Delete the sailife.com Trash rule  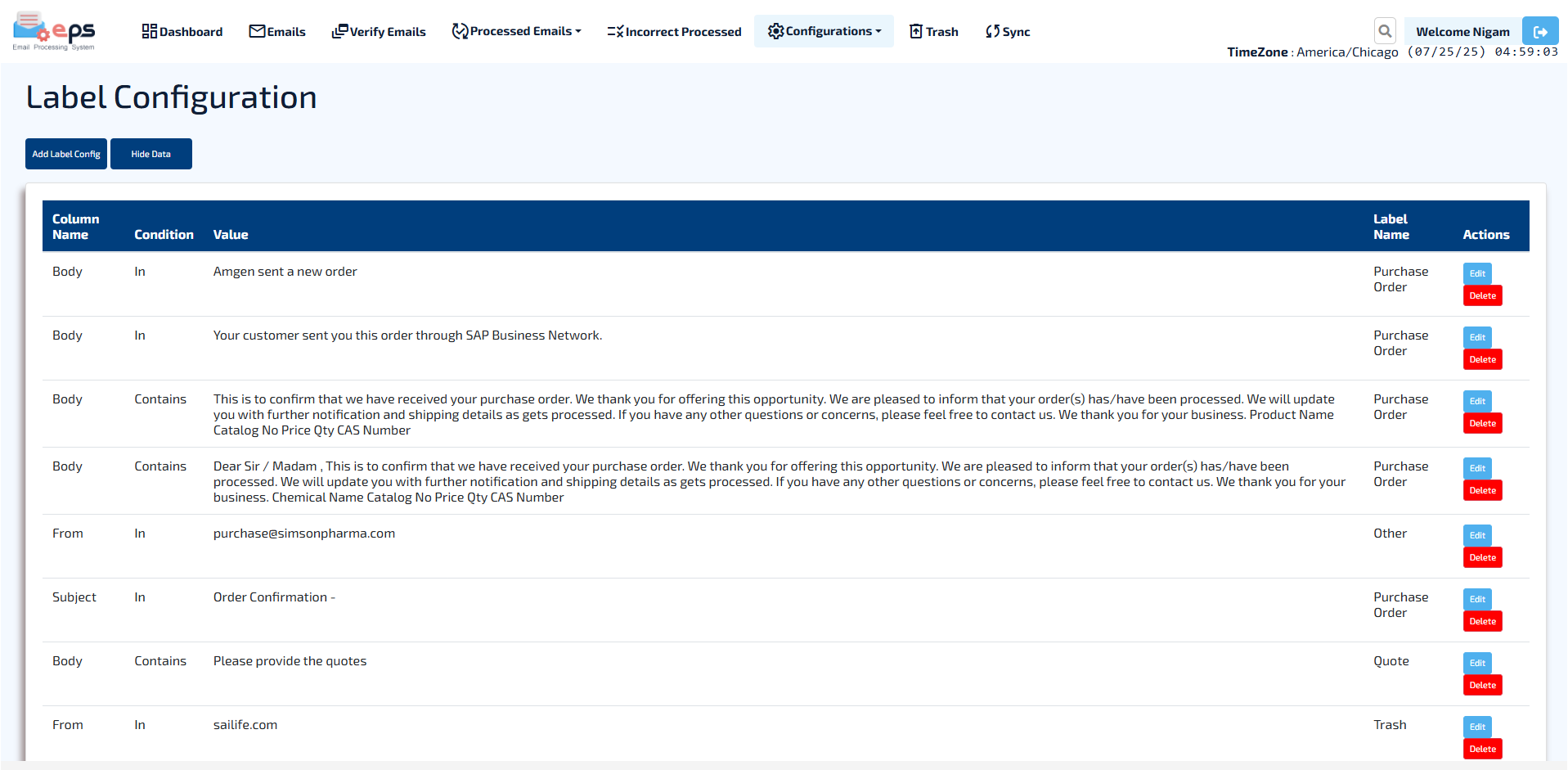1482,749
